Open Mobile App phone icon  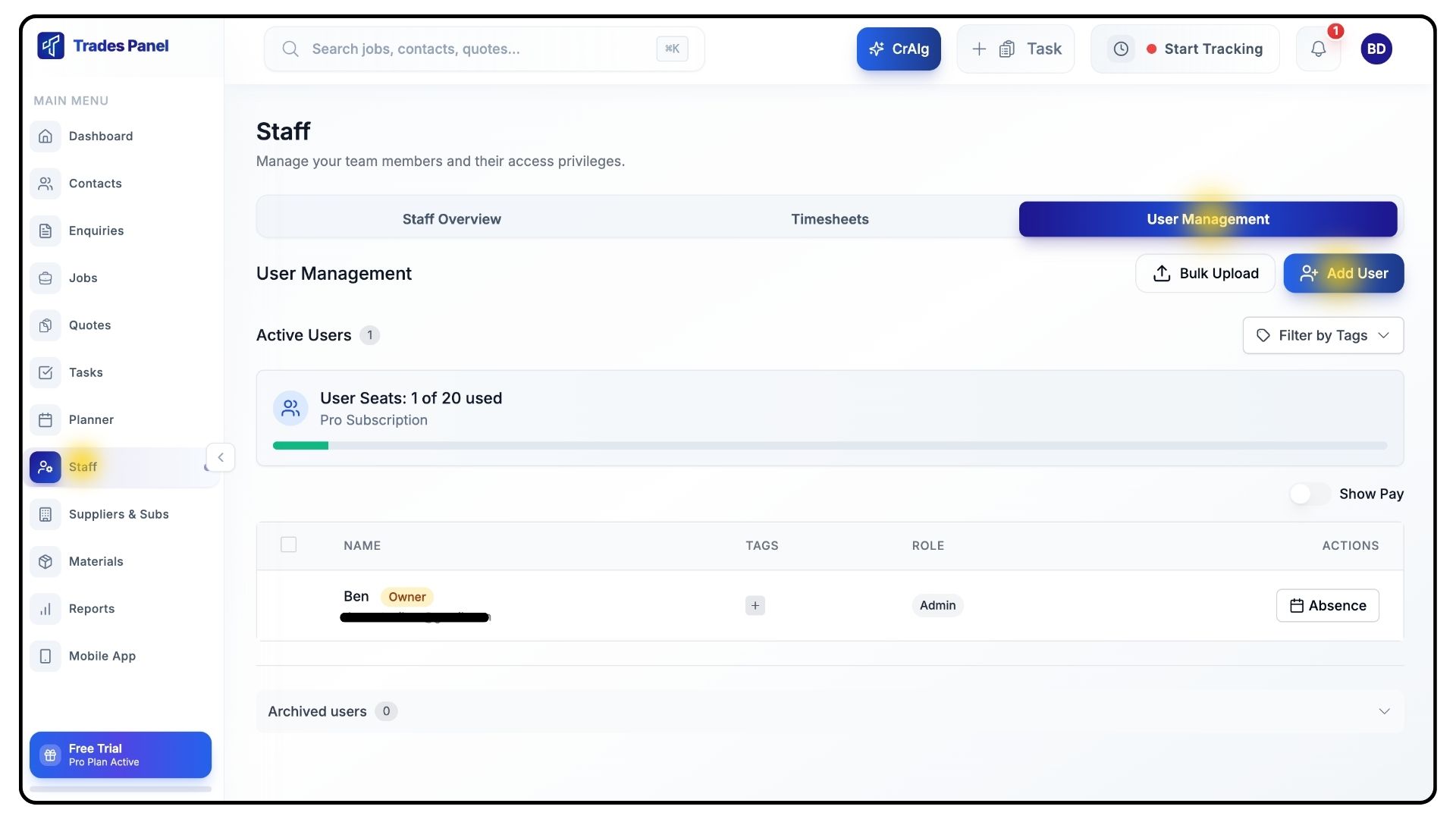coord(45,657)
